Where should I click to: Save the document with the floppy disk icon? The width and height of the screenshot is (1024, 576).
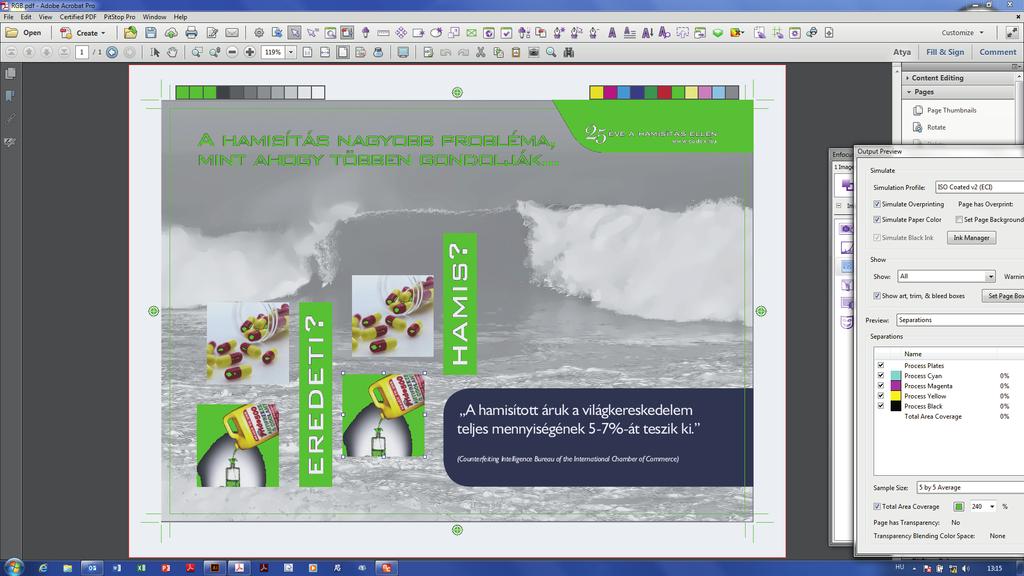[x=151, y=33]
